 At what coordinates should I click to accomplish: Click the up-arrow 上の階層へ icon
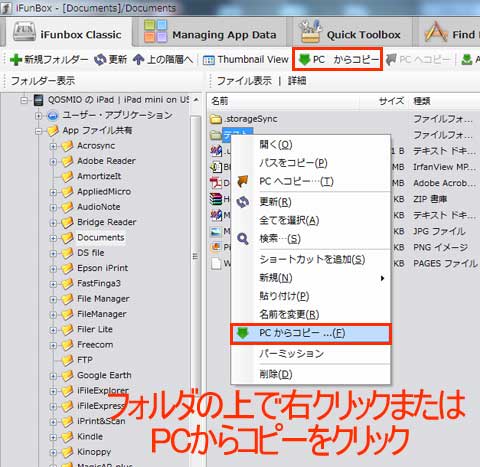tap(138, 60)
